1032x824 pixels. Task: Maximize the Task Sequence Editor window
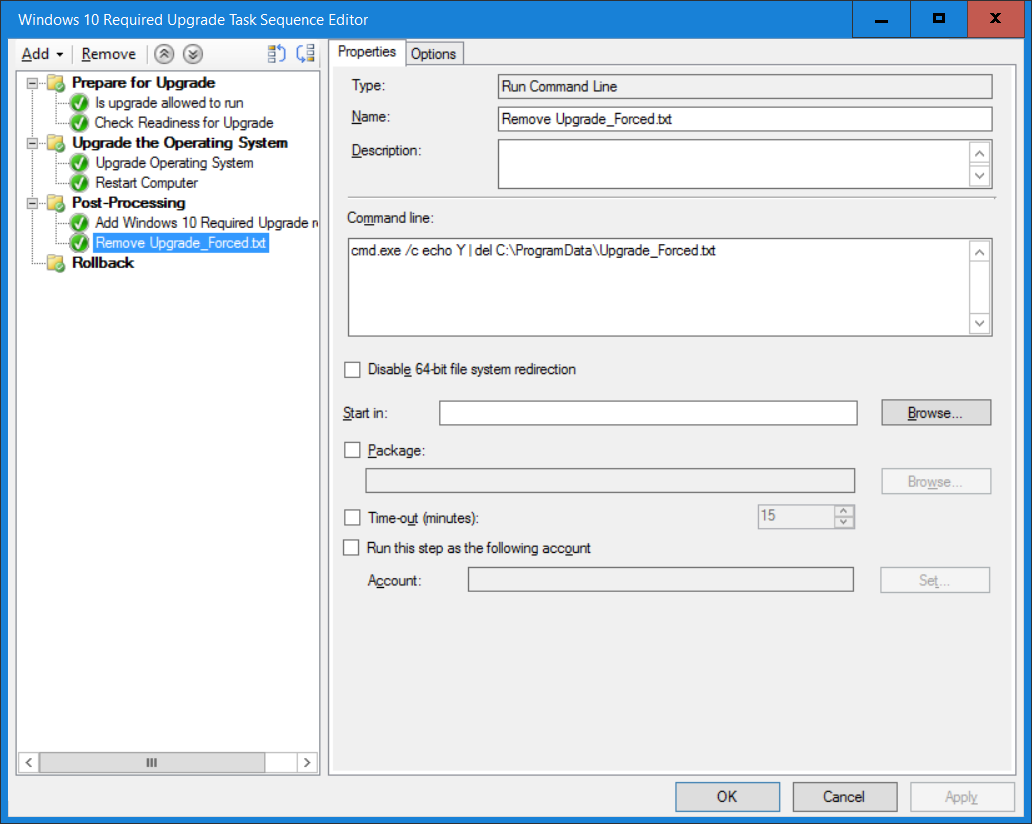coord(939,19)
